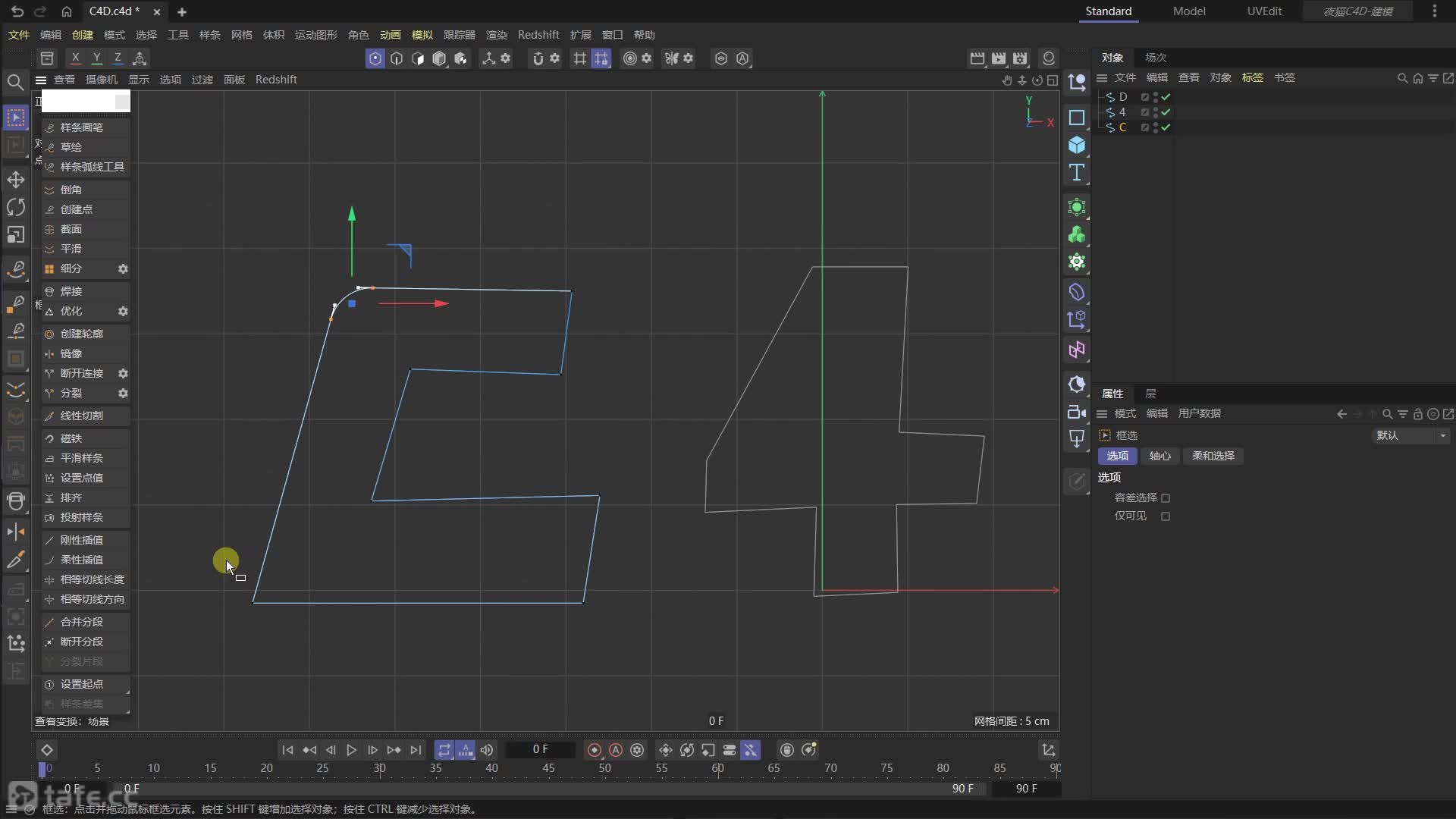Click 线性切割 command
This screenshot has width=1456, height=819.
(x=86, y=416)
